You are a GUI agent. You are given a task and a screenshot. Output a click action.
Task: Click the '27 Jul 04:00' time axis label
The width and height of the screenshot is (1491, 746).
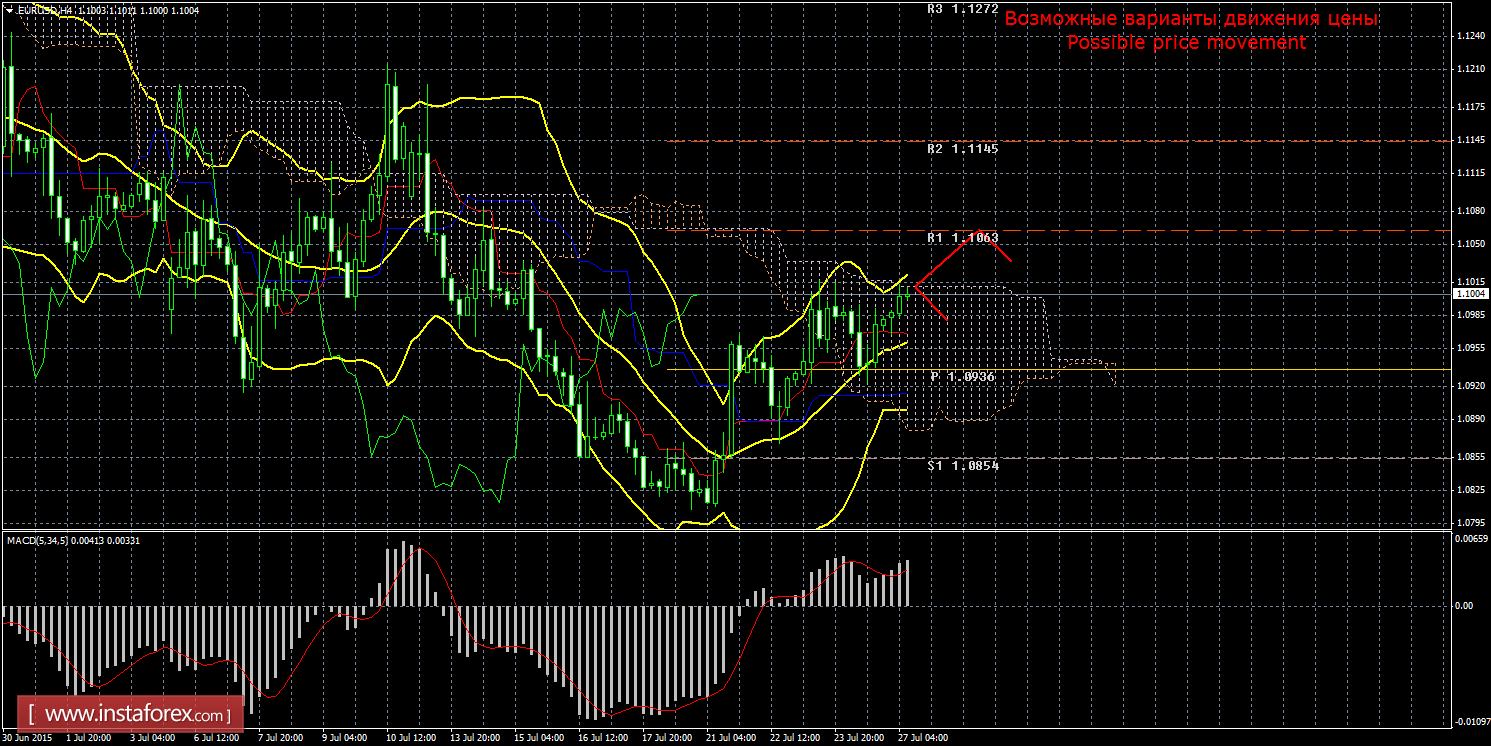click(x=922, y=738)
